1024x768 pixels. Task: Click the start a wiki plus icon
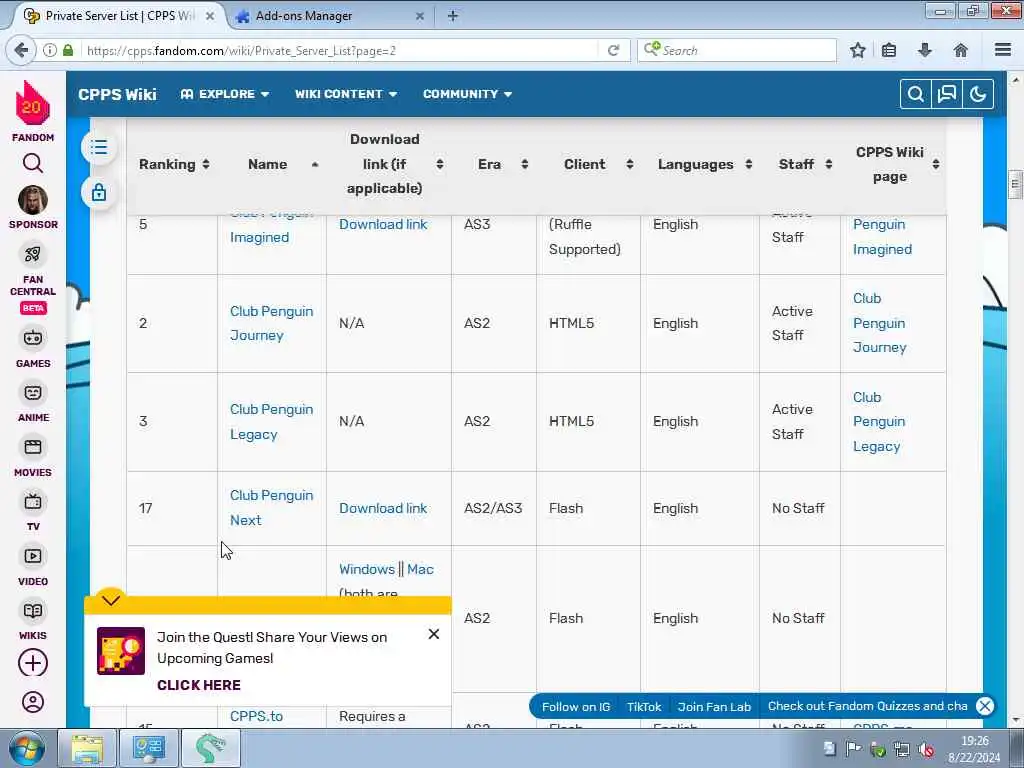tap(33, 663)
